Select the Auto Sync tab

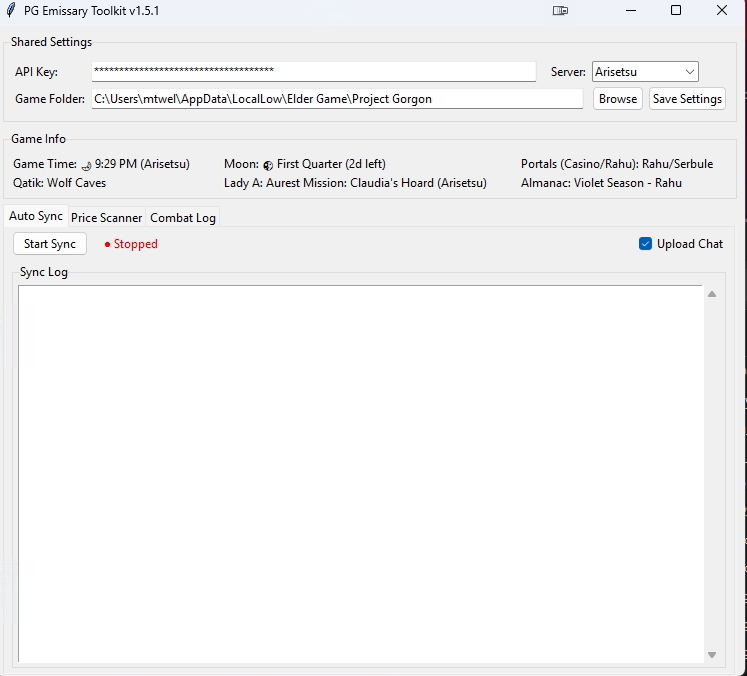pos(36,217)
